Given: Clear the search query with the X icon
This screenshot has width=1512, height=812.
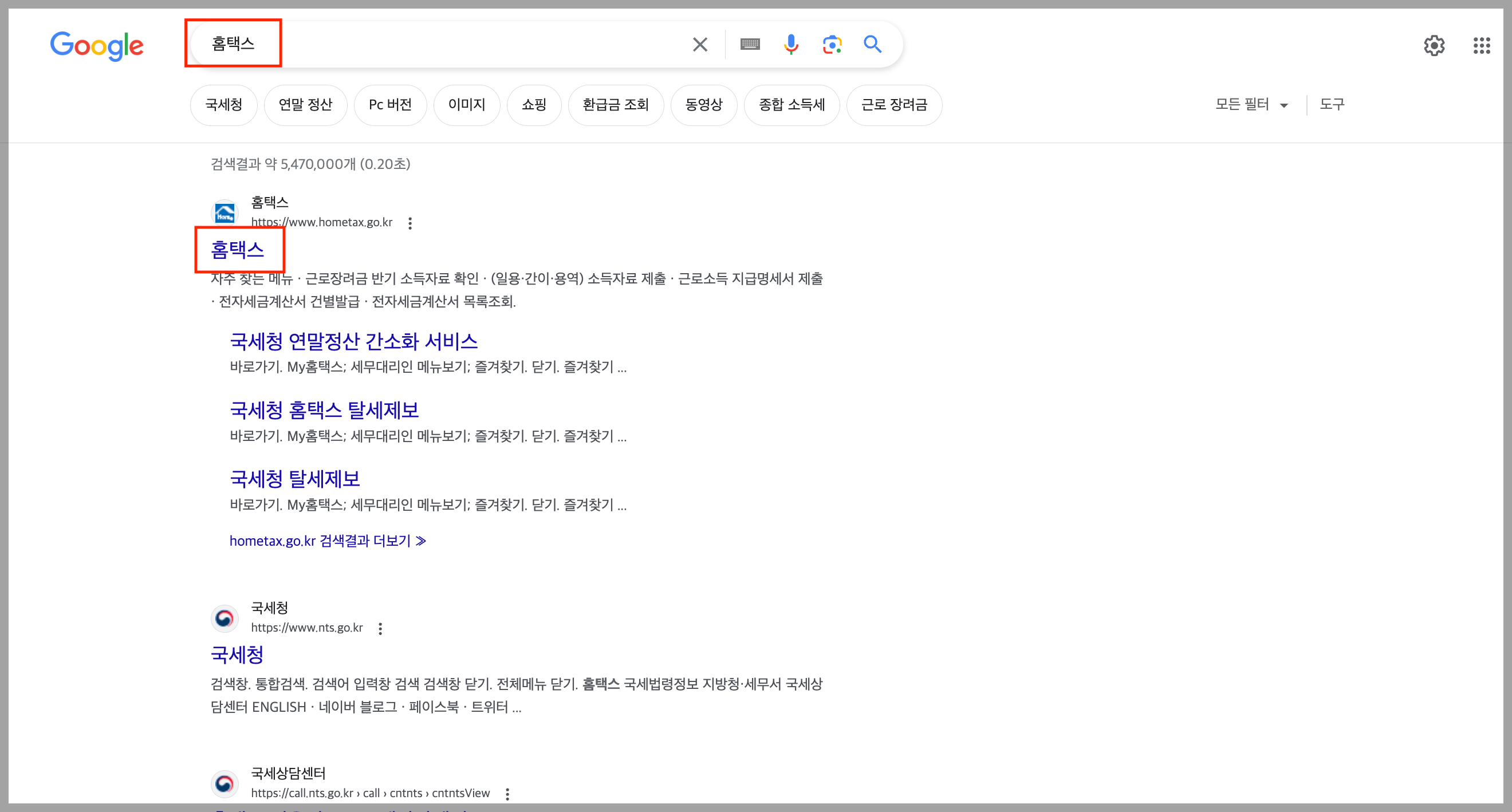Looking at the screenshot, I should (x=700, y=44).
